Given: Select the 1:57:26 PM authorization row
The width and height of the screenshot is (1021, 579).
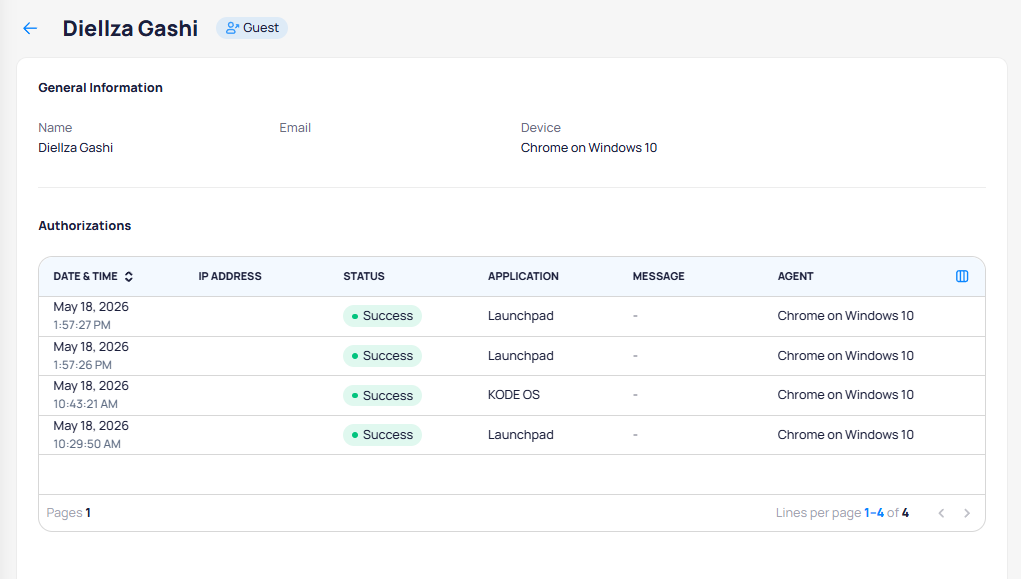Looking at the screenshot, I should tap(512, 356).
